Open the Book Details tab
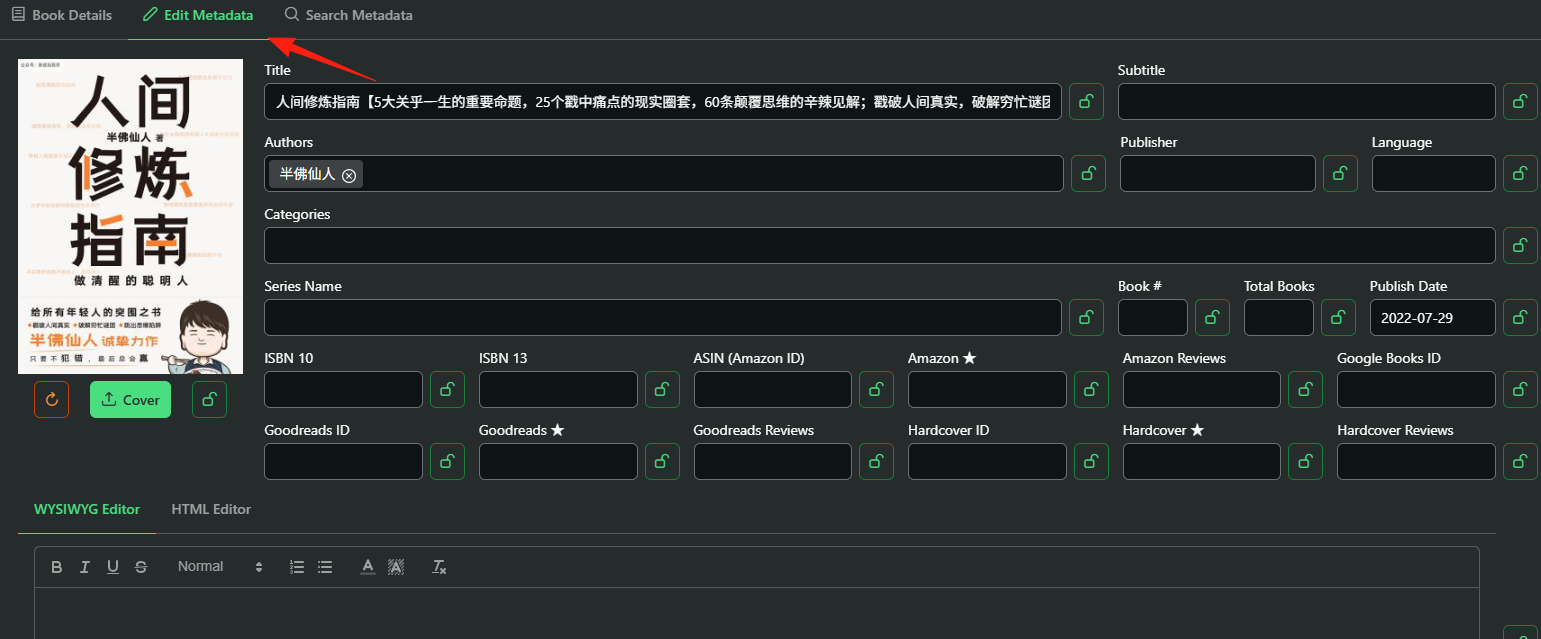The width and height of the screenshot is (1541, 639). [x=62, y=15]
